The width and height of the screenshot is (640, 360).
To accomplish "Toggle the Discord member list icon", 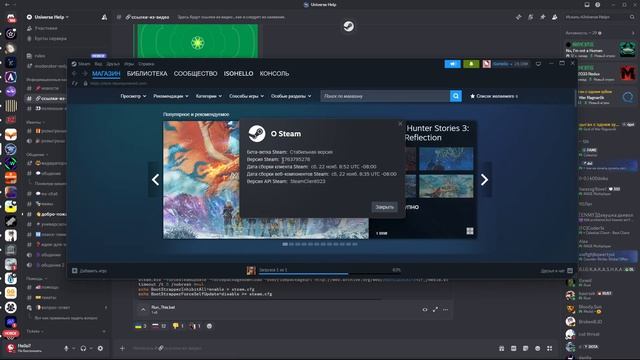I will click(x=554, y=17).
